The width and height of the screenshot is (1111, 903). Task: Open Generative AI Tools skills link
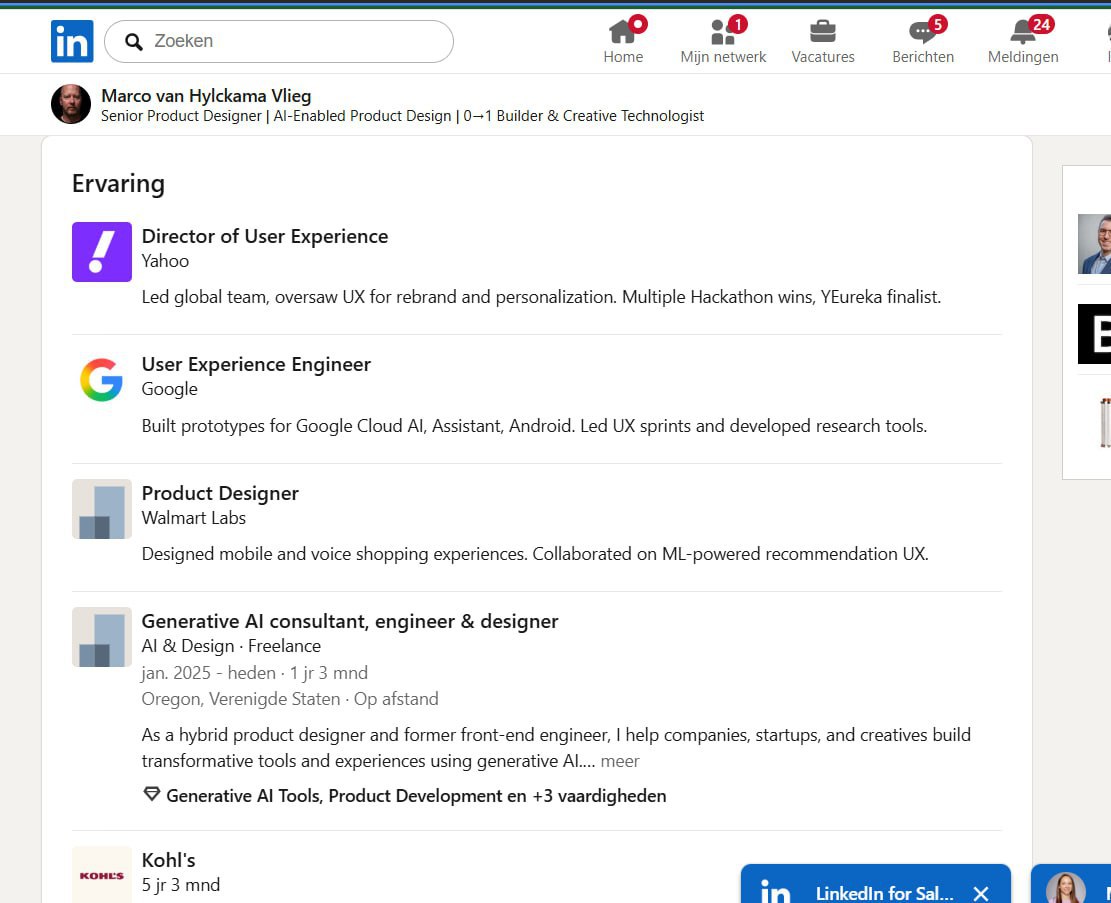[x=416, y=796]
